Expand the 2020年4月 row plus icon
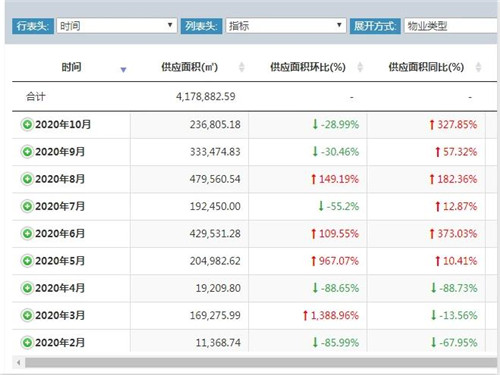 (27, 288)
